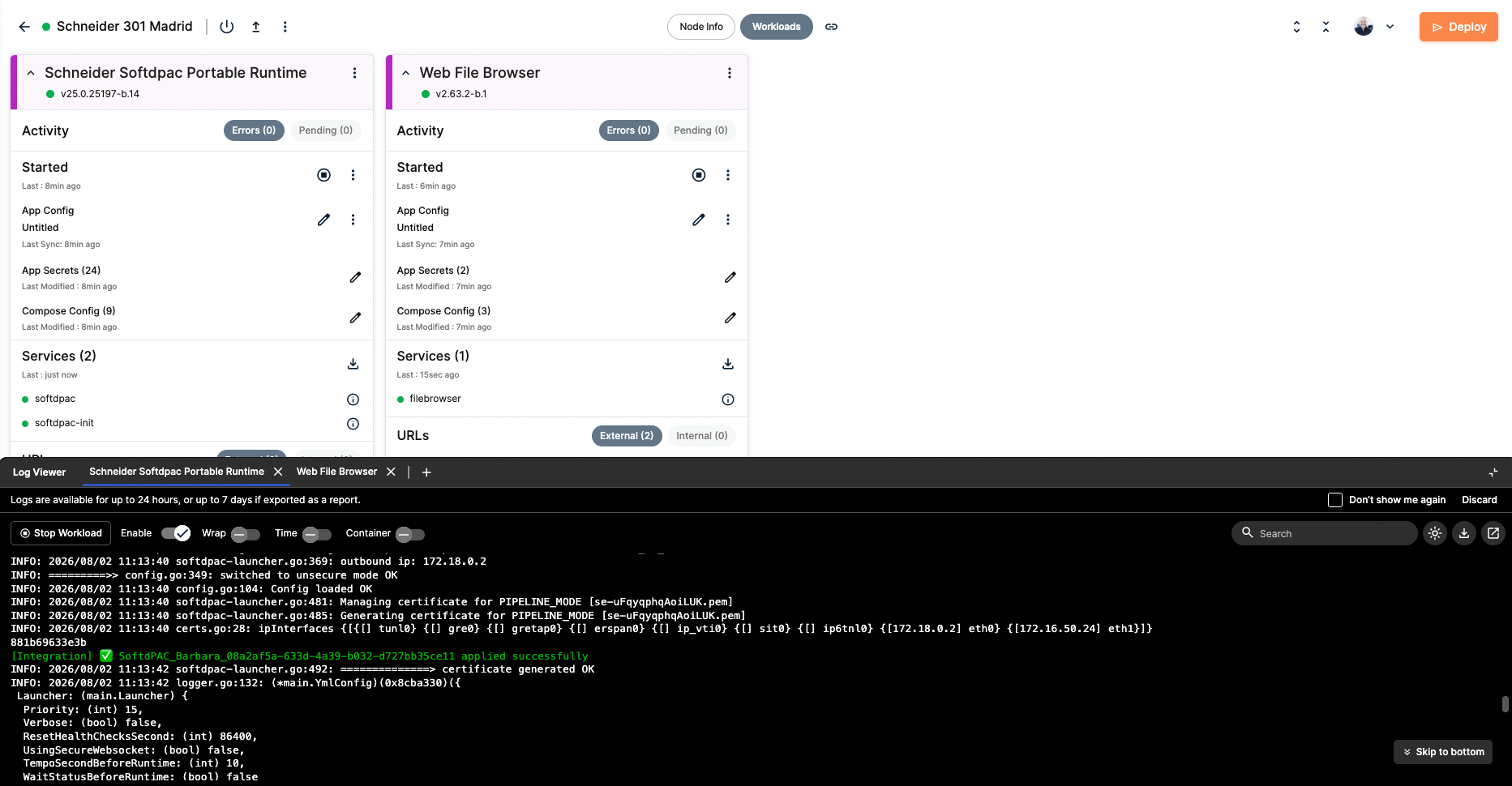Click the log Search field
1512x786 pixels.
click(x=1325, y=533)
